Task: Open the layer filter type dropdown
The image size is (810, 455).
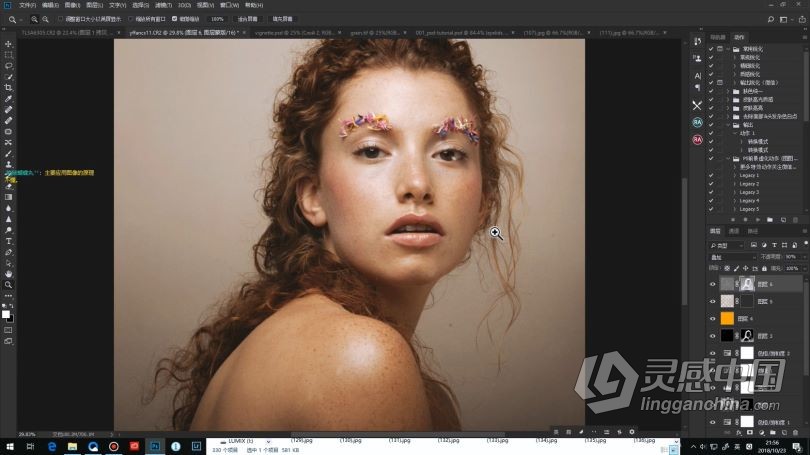Action: point(726,245)
